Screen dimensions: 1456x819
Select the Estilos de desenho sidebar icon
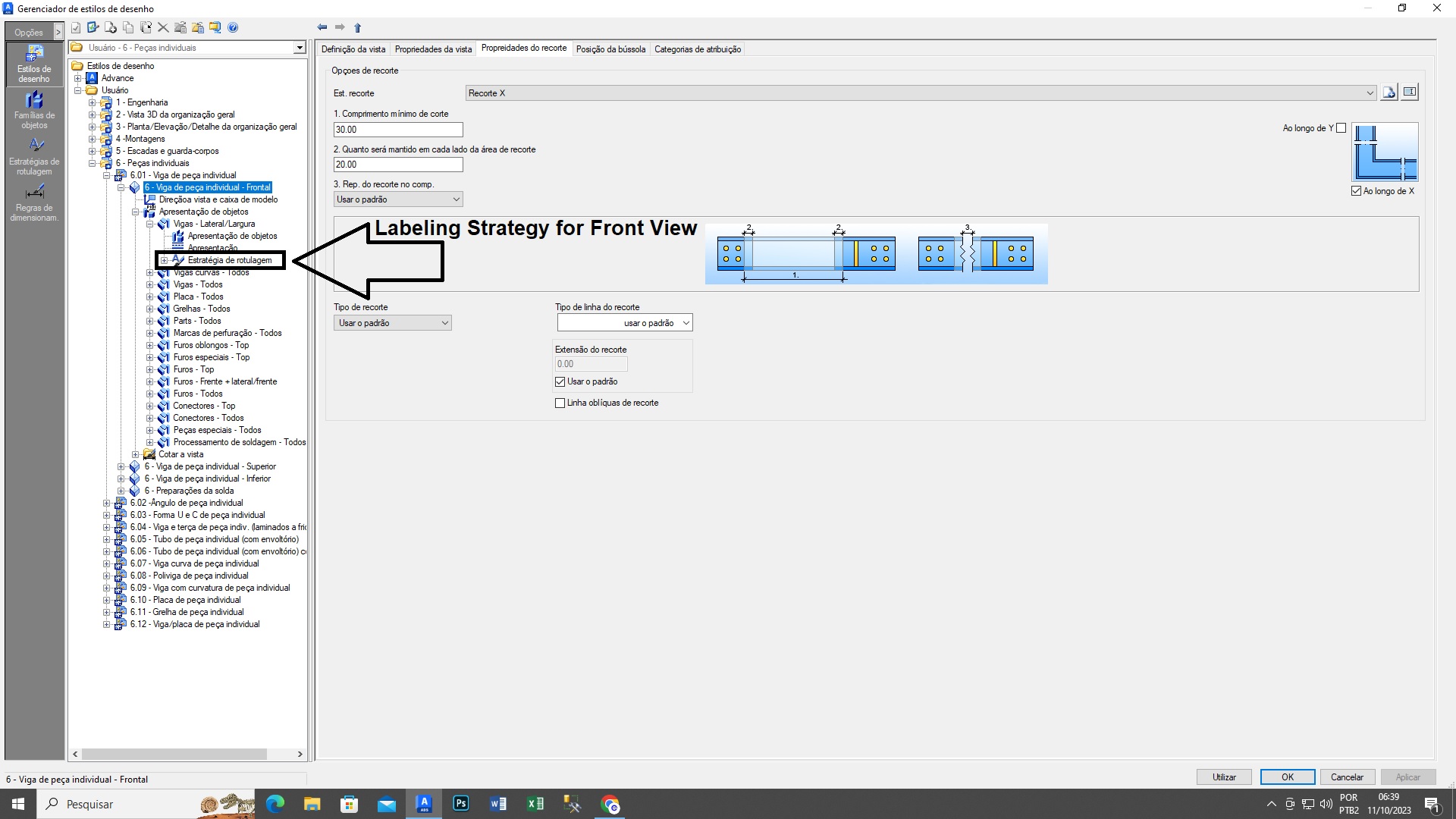point(34,64)
